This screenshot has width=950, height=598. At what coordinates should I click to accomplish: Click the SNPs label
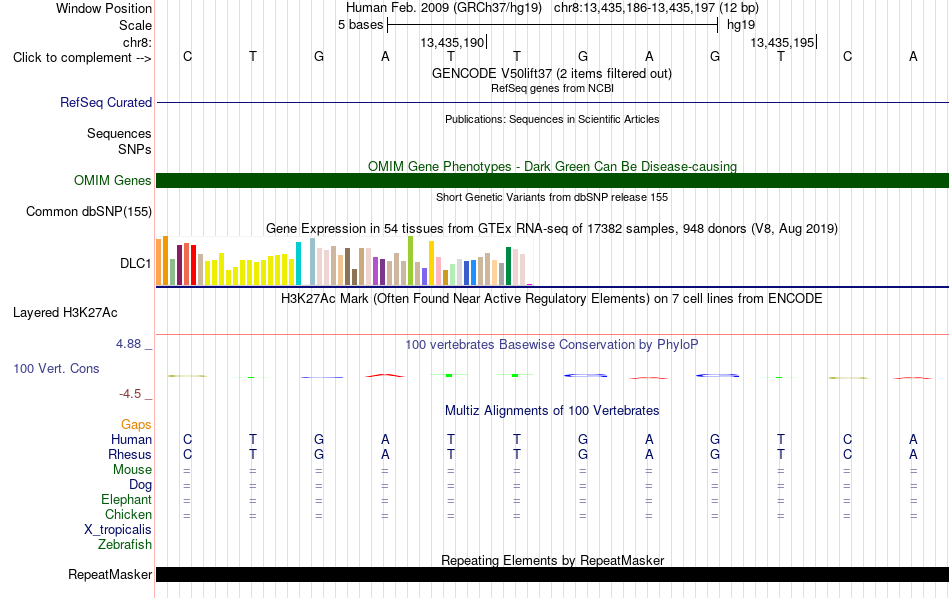[x=135, y=149]
